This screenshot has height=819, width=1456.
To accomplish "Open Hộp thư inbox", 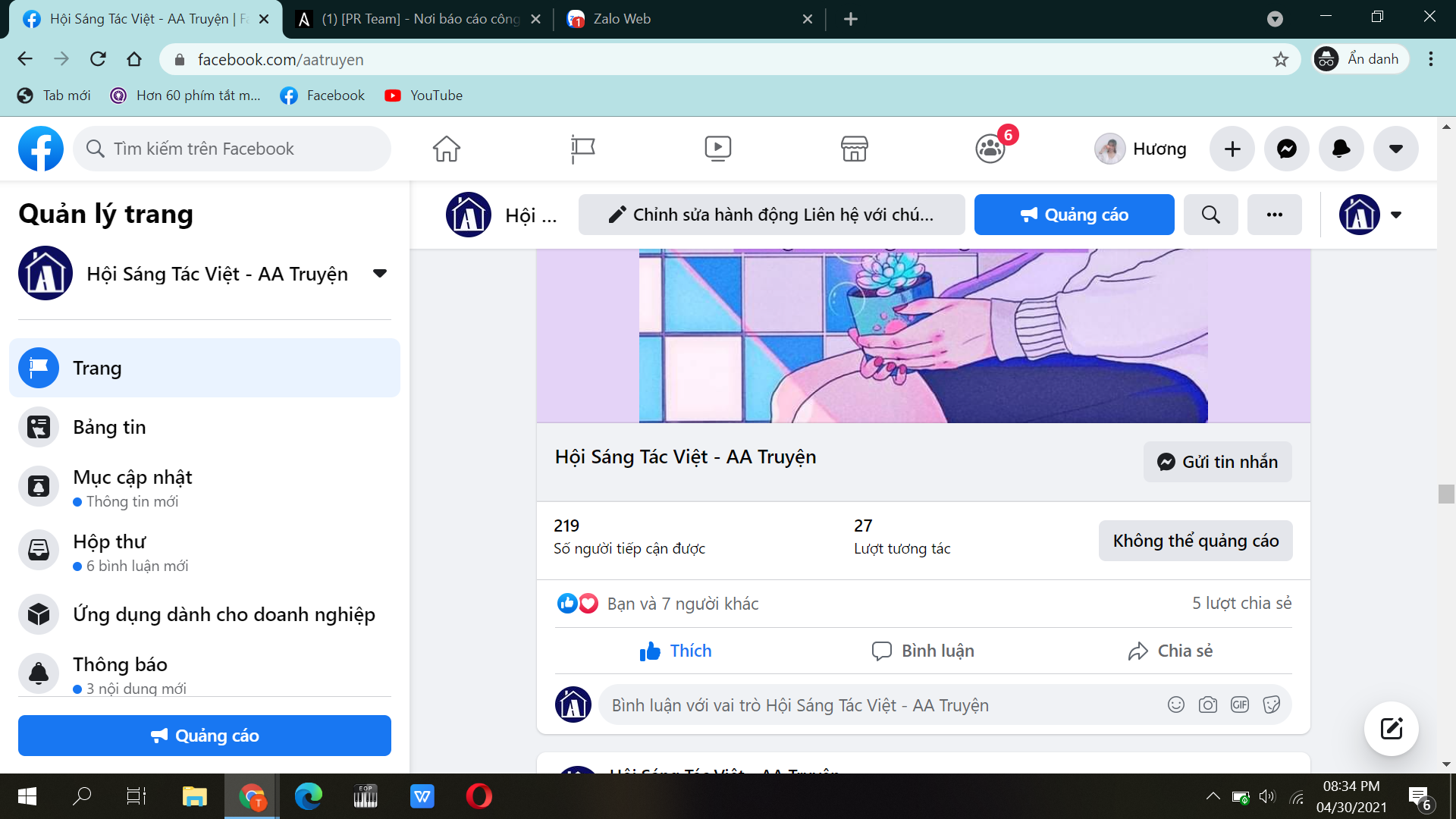I will tap(205, 552).
